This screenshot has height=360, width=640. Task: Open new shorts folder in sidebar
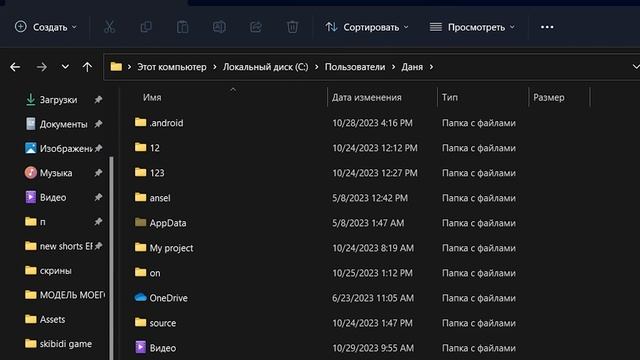point(65,246)
